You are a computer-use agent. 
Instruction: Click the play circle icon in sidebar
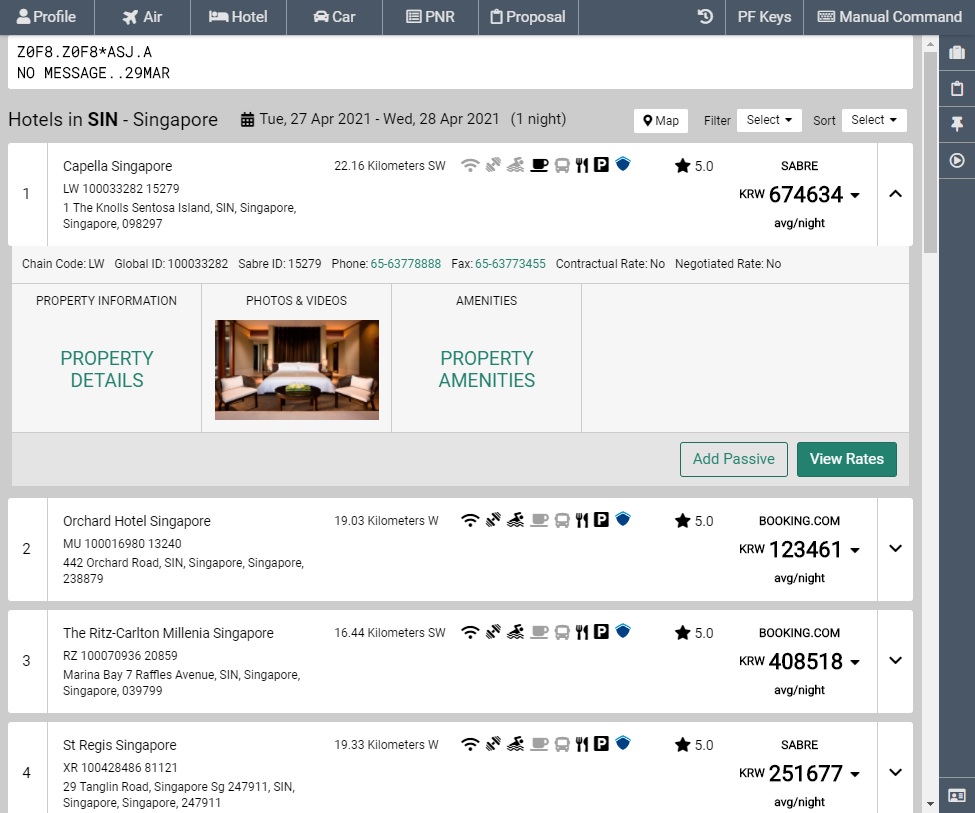point(957,160)
